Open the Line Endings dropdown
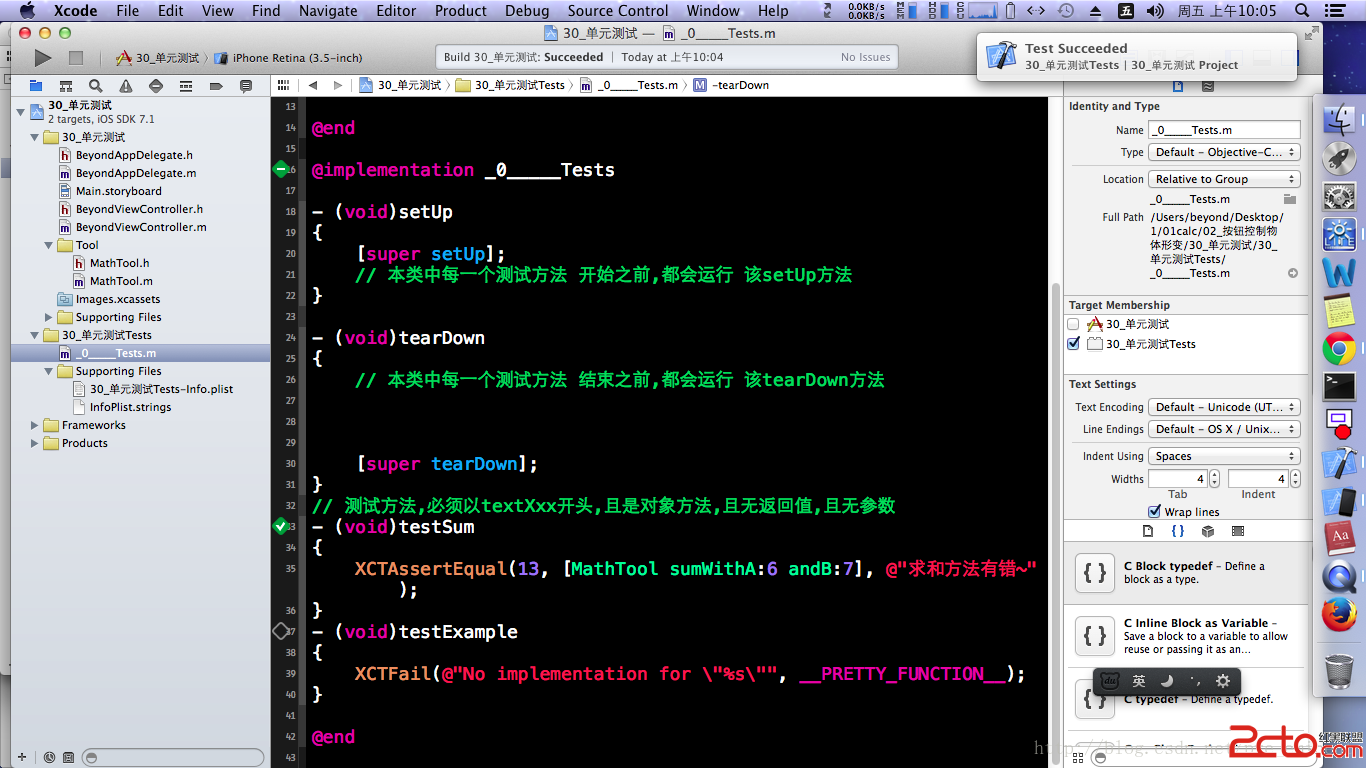This screenshot has height=768, width=1366. 1225,429
